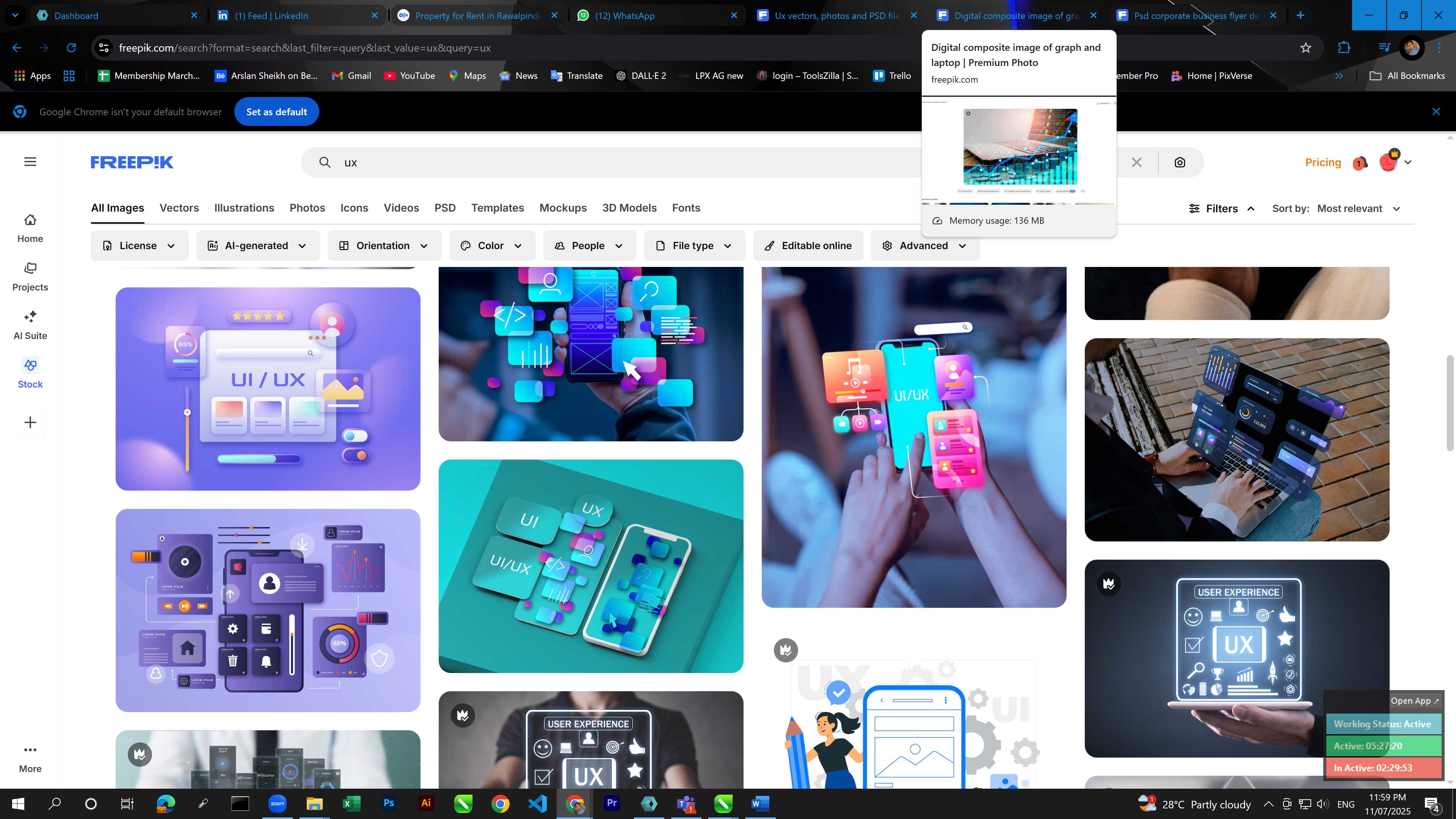
Task: Switch to the Templates tab
Action: click(x=497, y=208)
